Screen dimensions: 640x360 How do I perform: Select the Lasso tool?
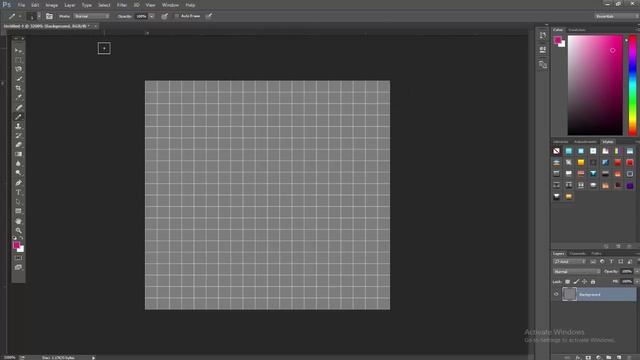18,69
